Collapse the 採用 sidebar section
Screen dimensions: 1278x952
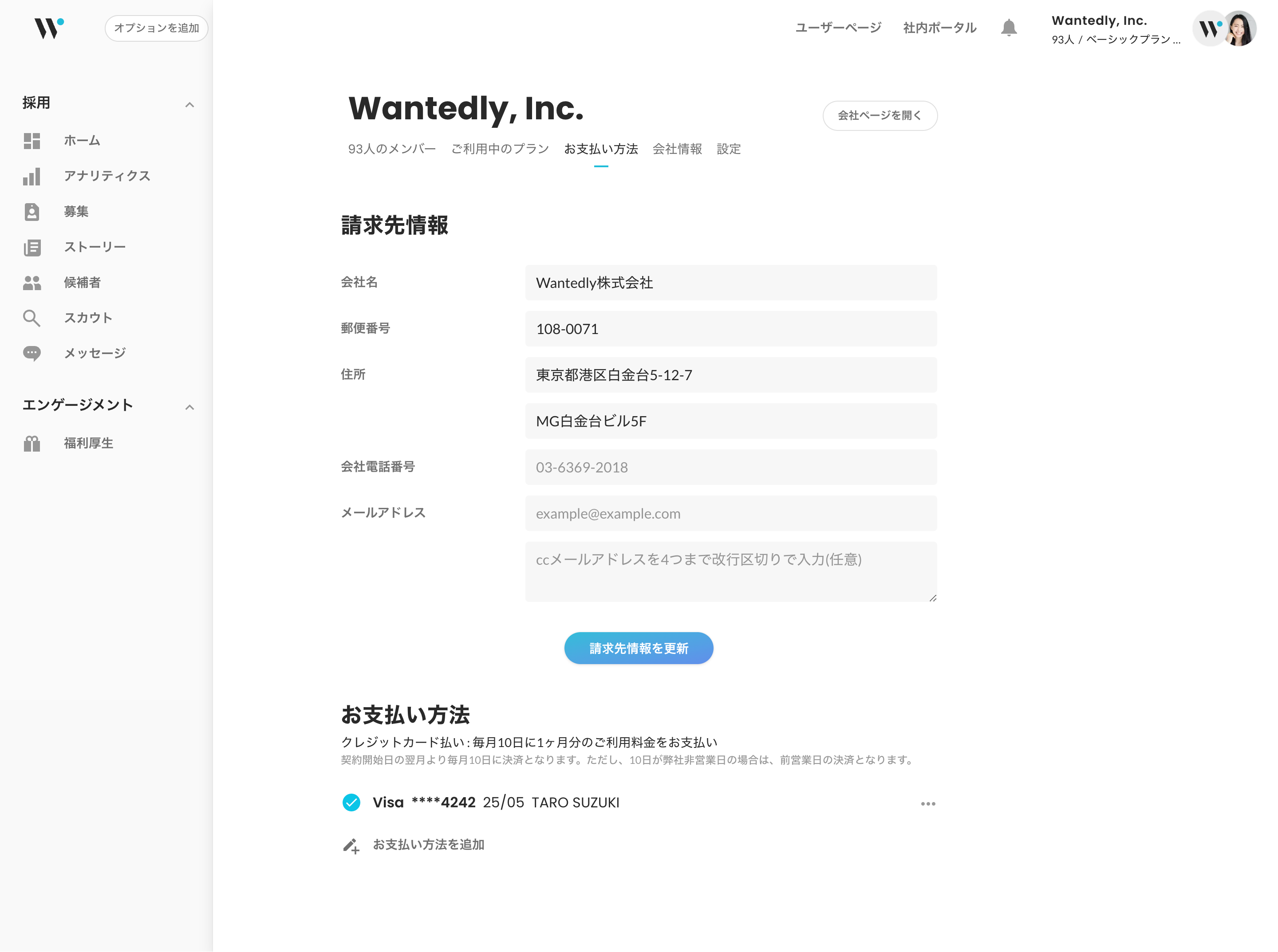tap(189, 105)
